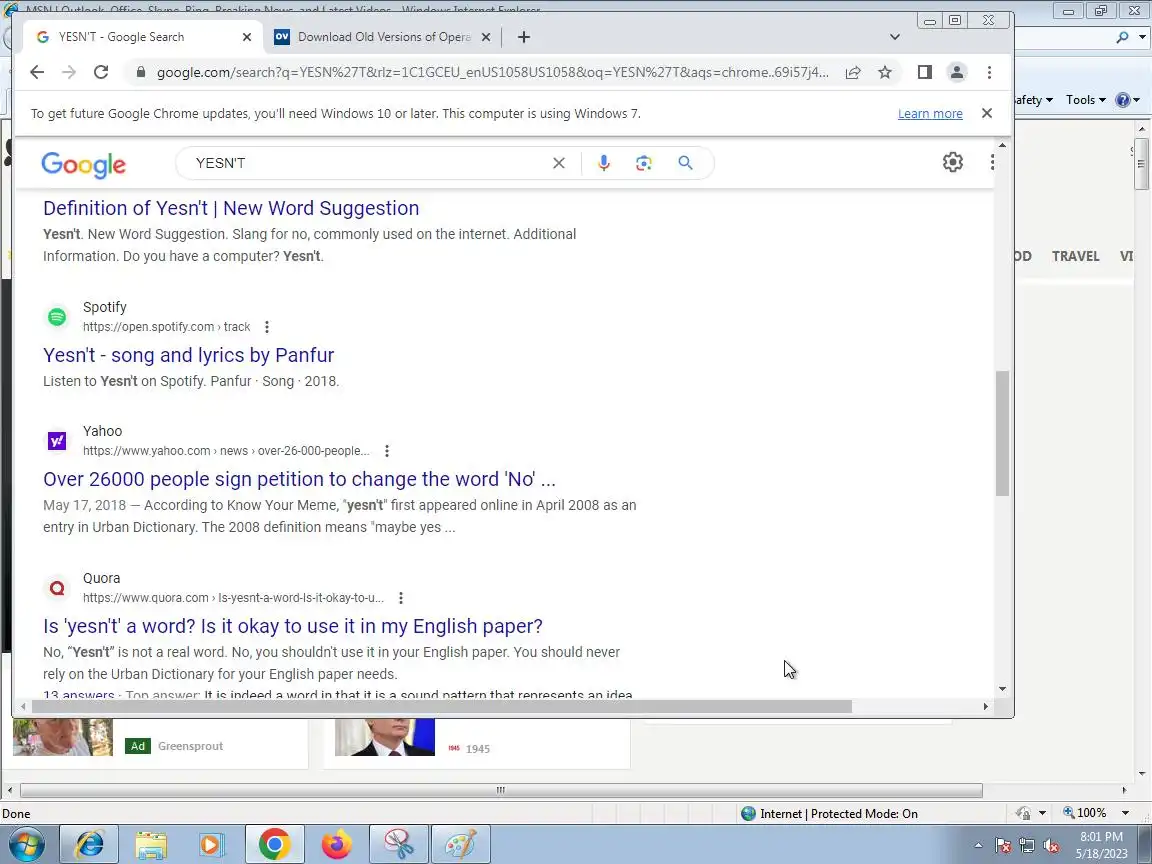This screenshot has height=864, width=1152.
Task: Open Yesn't song and lyrics by Panfur
Action: [188, 355]
